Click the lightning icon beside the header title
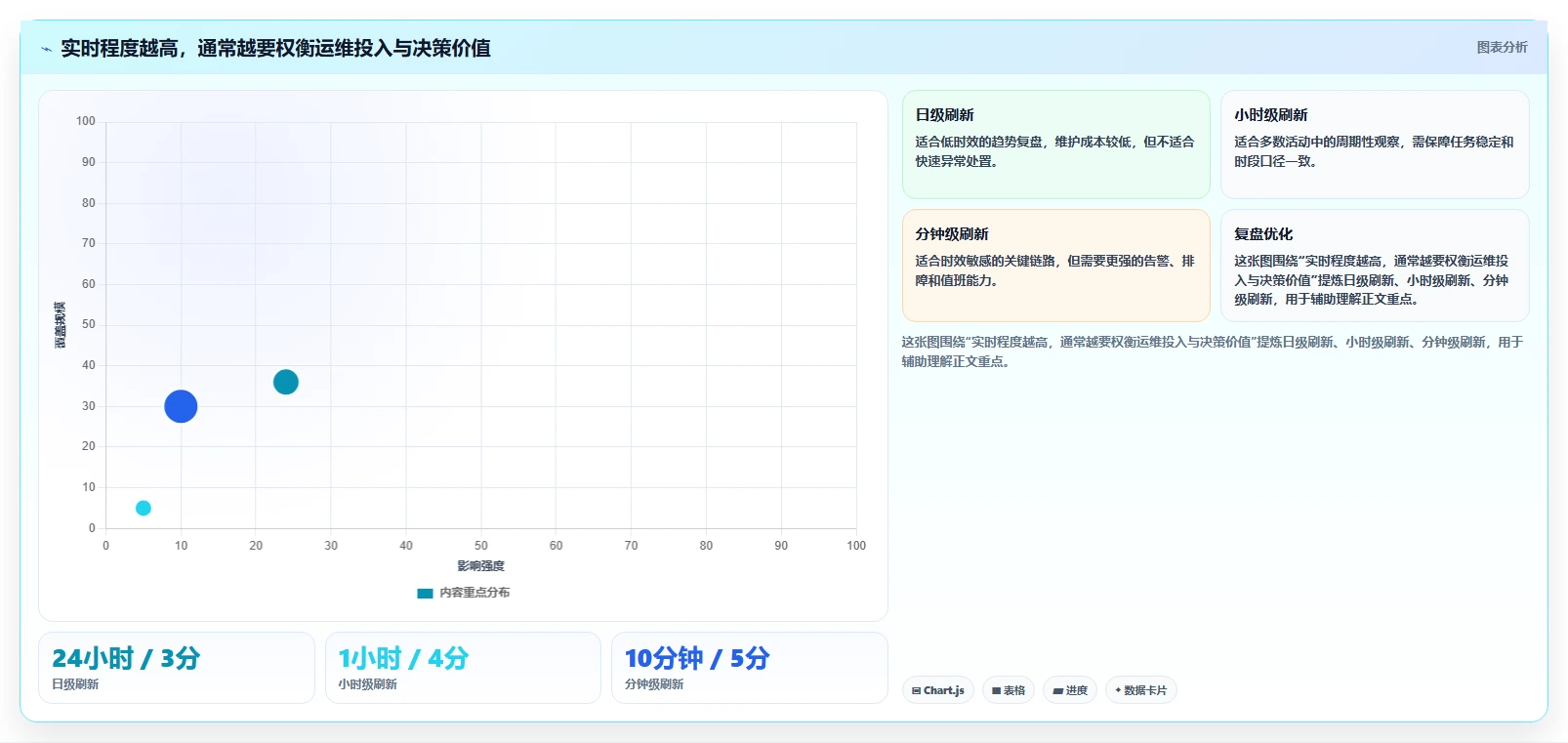Screen dimensions: 1568x743 (46, 49)
